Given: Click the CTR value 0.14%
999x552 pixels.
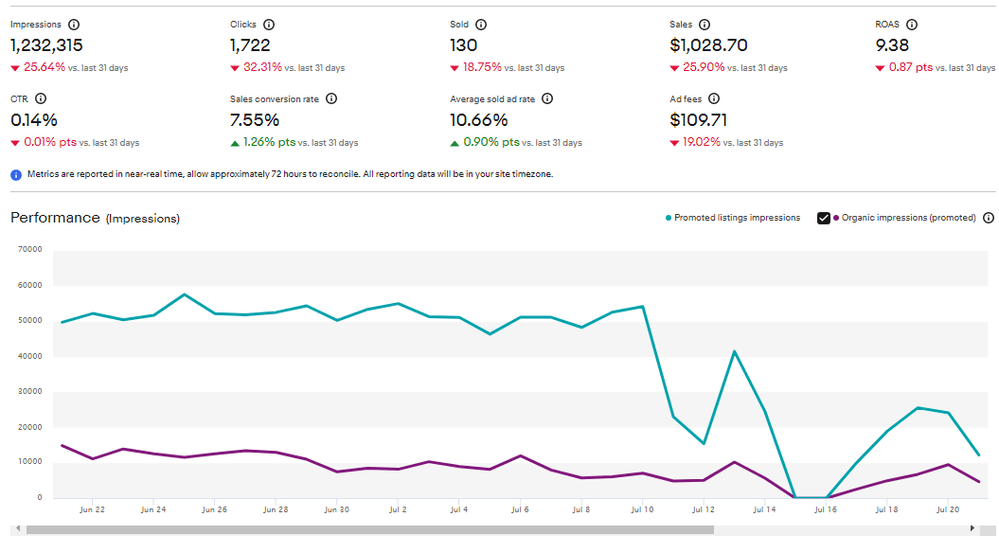Looking at the screenshot, I should click(34, 120).
